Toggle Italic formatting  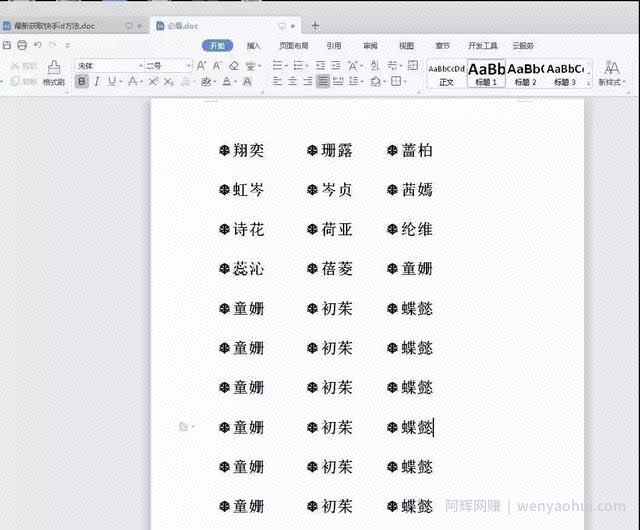click(97, 81)
